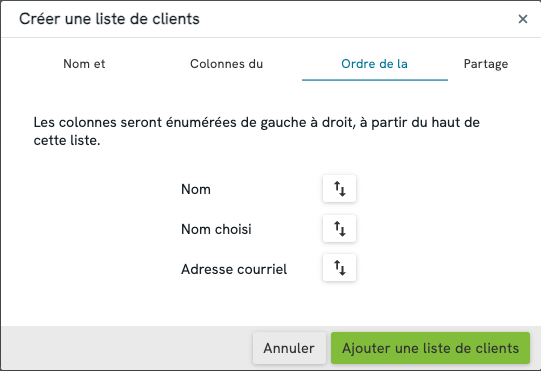Click the Annuler button
Image resolution: width=541 pixels, height=371 pixels.
(289, 348)
